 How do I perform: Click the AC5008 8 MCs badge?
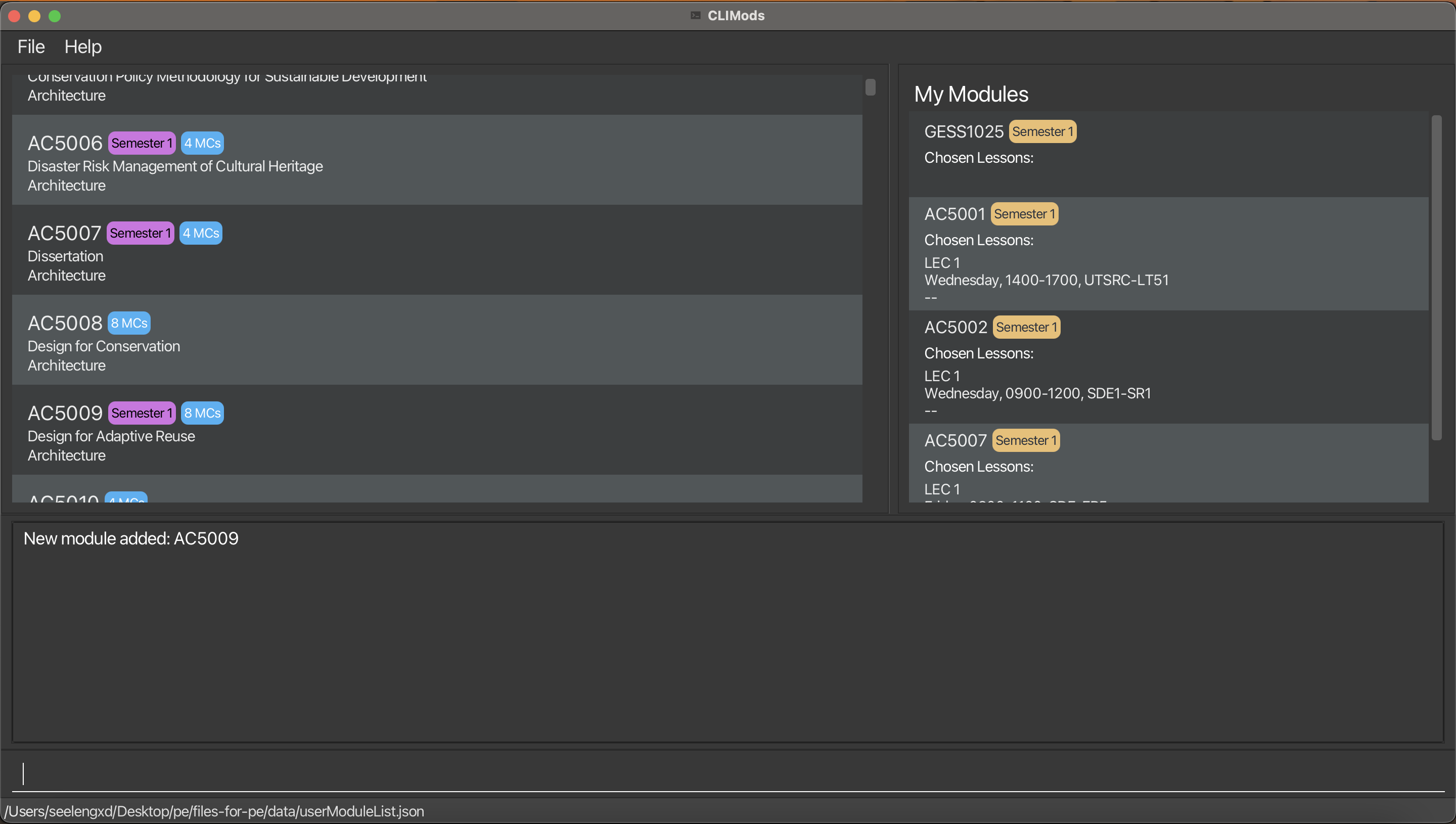click(x=129, y=323)
